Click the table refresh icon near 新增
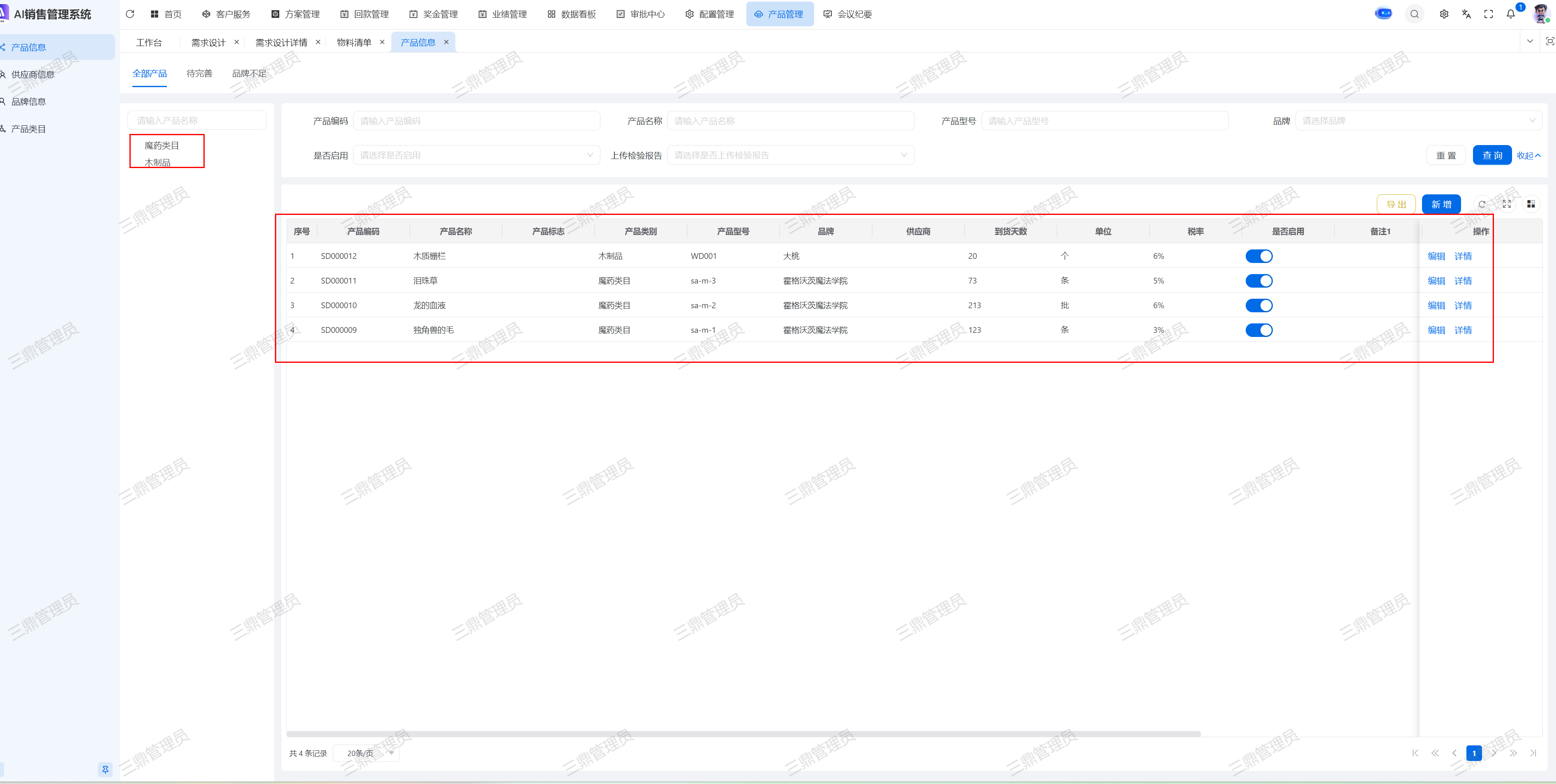The height and width of the screenshot is (784, 1556). tap(1482, 204)
